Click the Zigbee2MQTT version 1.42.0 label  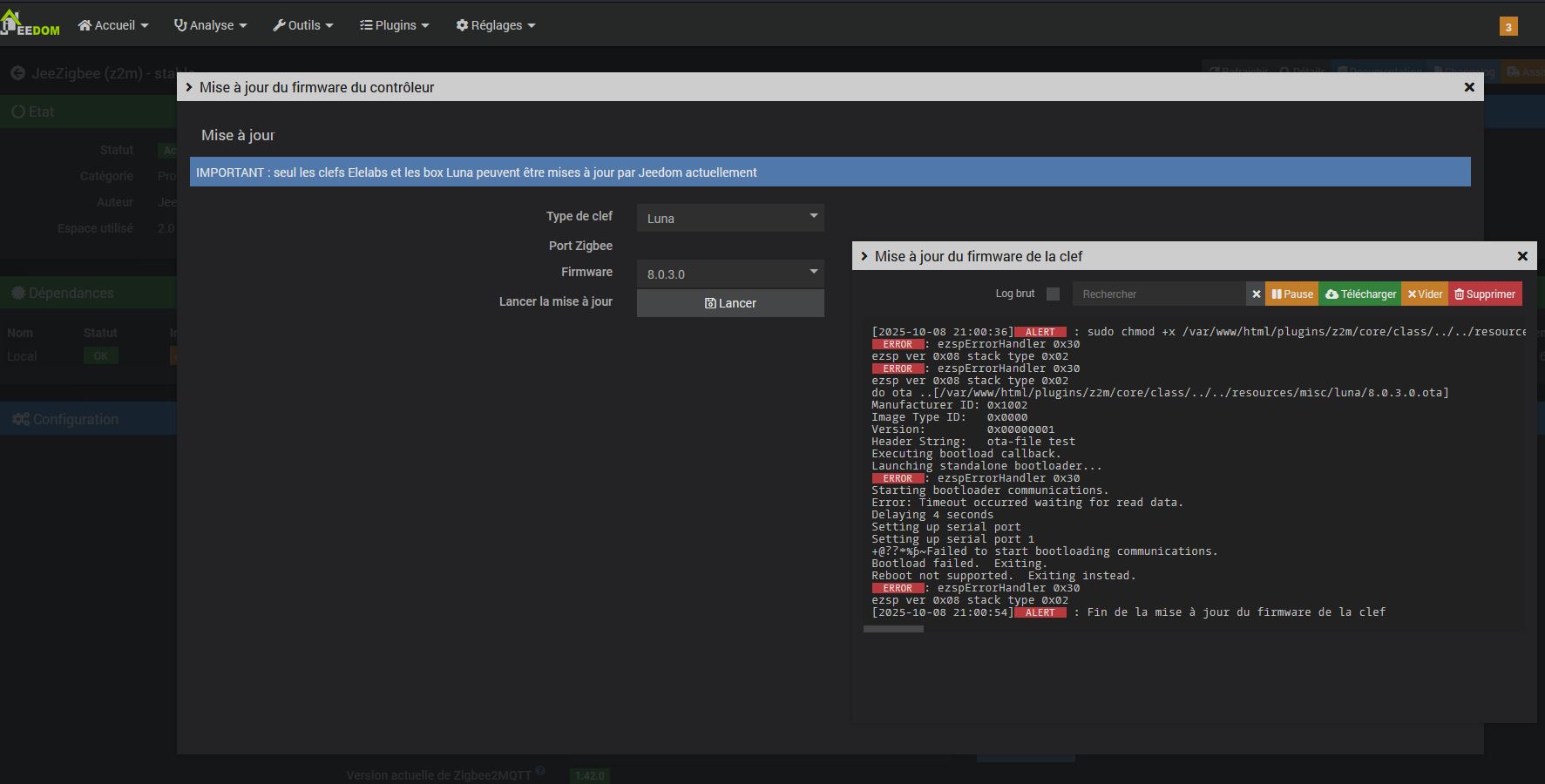(x=590, y=775)
